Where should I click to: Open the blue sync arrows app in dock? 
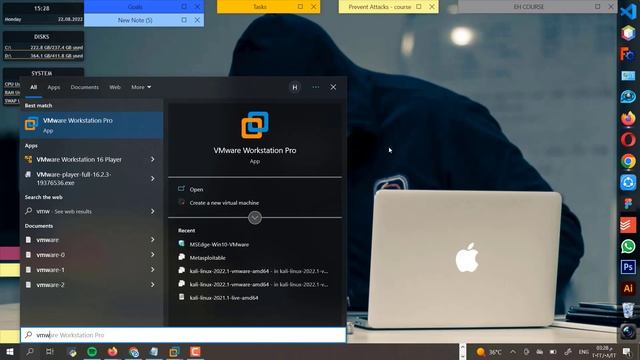click(x=628, y=182)
